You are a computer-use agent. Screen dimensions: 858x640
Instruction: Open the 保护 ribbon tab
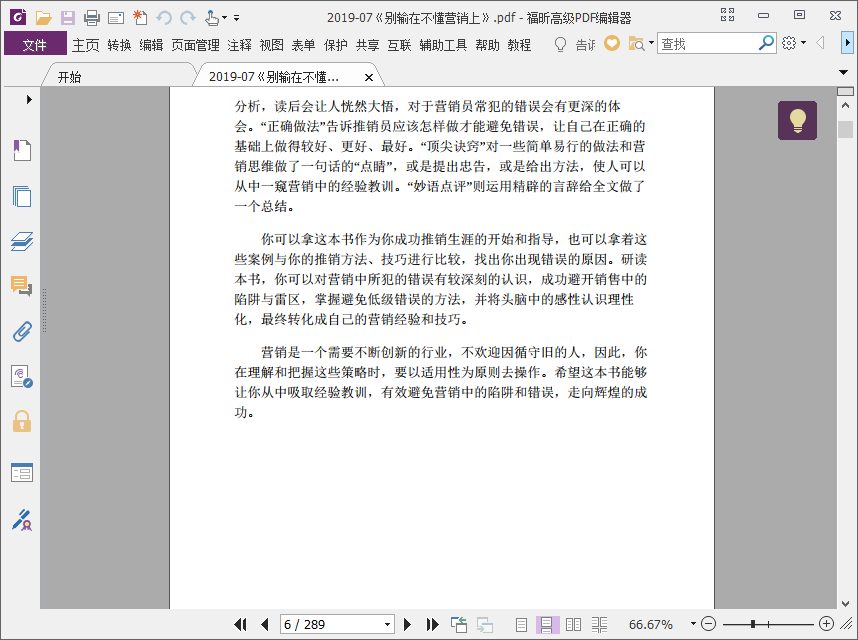click(335, 45)
